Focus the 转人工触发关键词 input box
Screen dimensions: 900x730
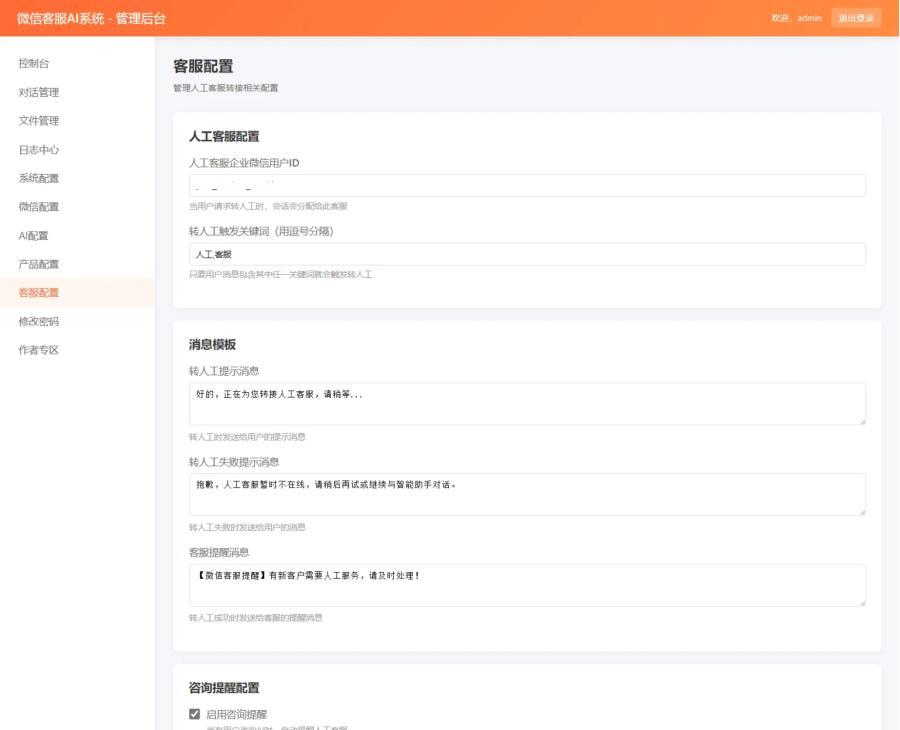[x=527, y=254]
